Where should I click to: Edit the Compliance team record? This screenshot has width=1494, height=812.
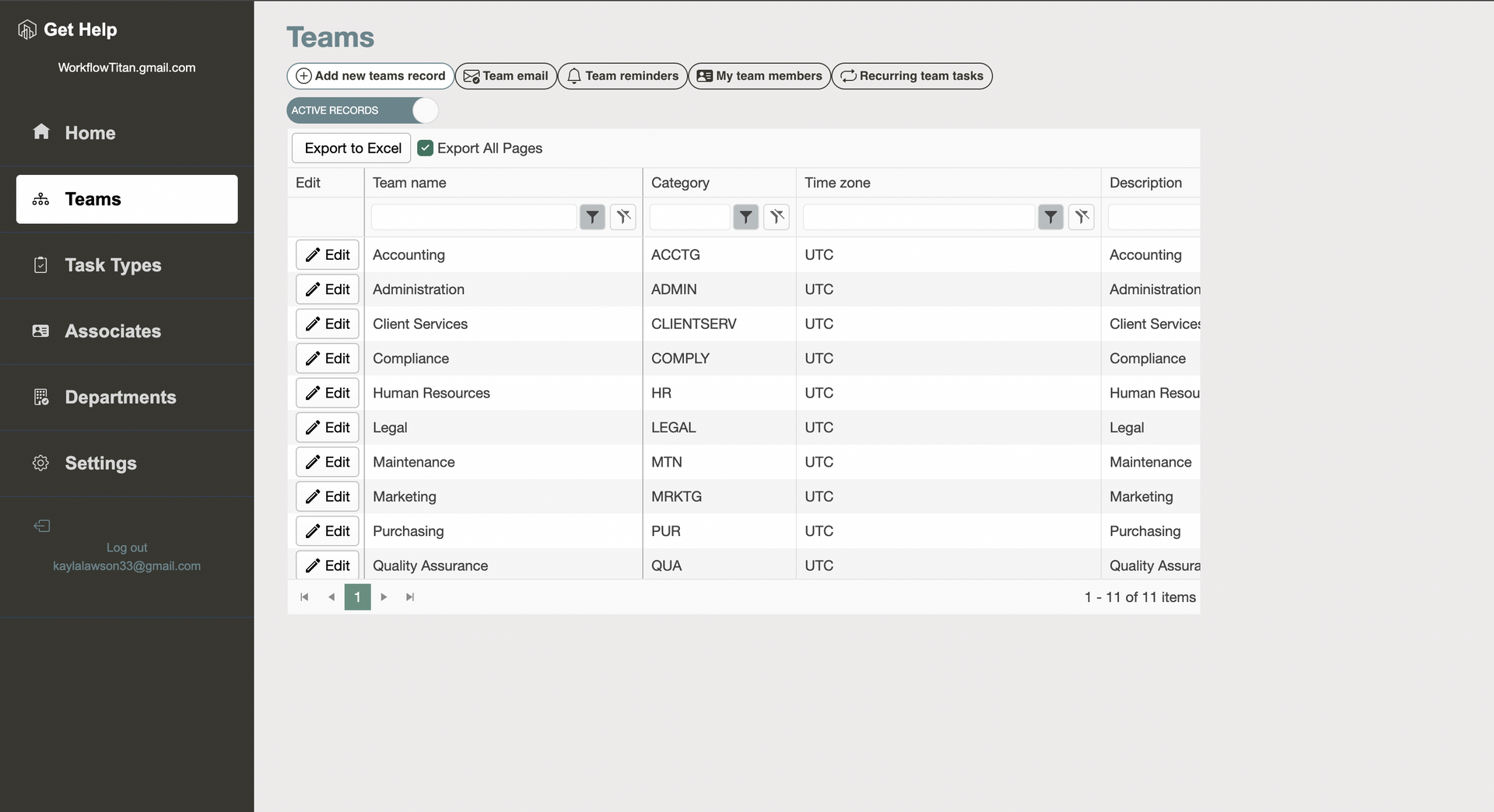pyautogui.click(x=328, y=359)
